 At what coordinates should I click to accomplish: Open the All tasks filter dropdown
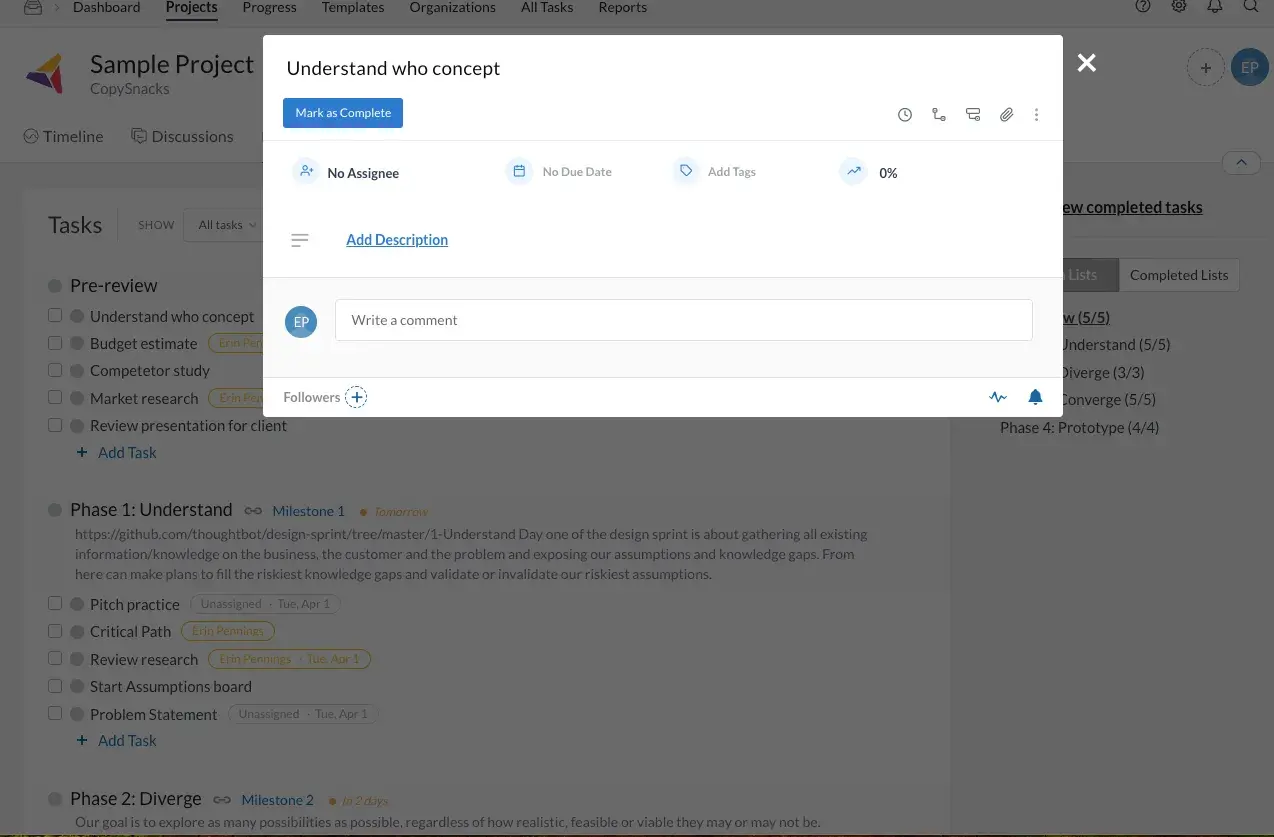click(227, 225)
